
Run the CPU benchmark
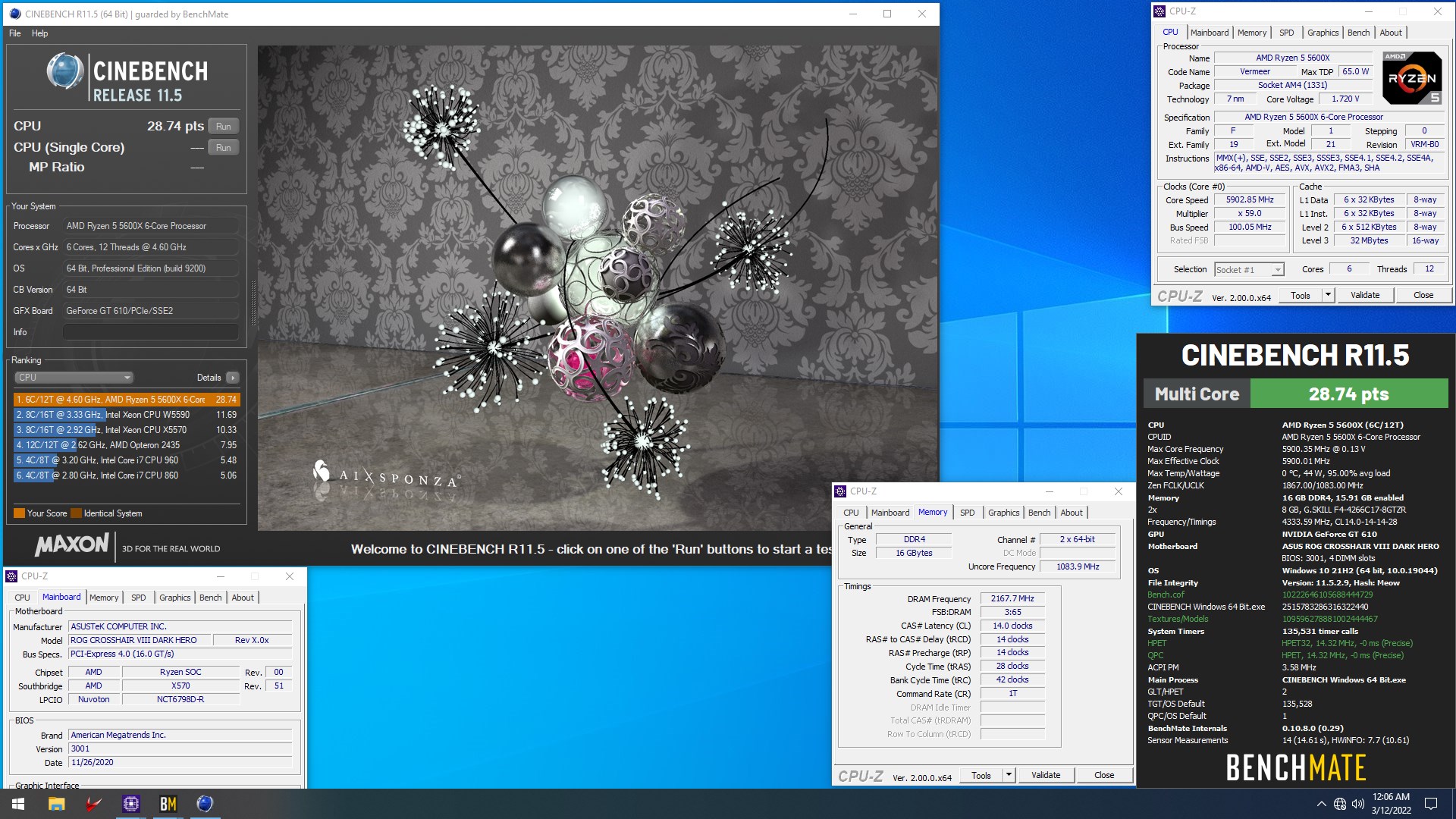(x=223, y=127)
